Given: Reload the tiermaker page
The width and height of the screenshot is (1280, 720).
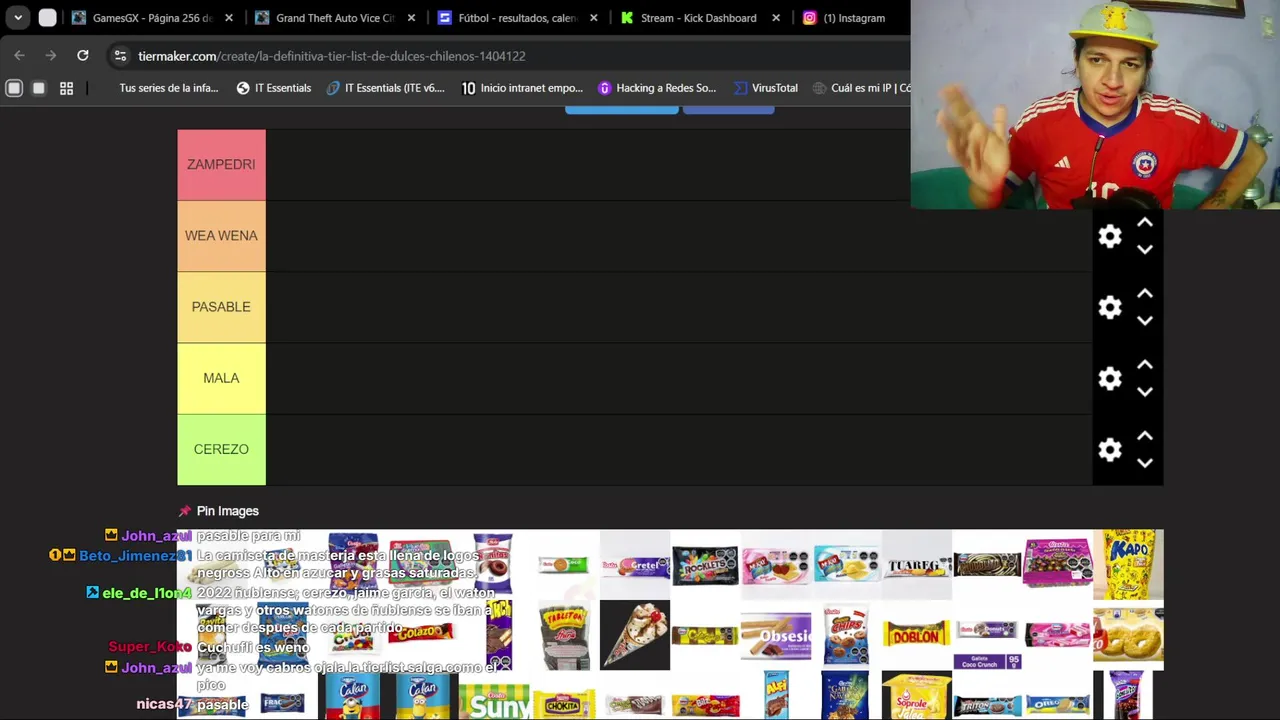Looking at the screenshot, I should (x=83, y=56).
